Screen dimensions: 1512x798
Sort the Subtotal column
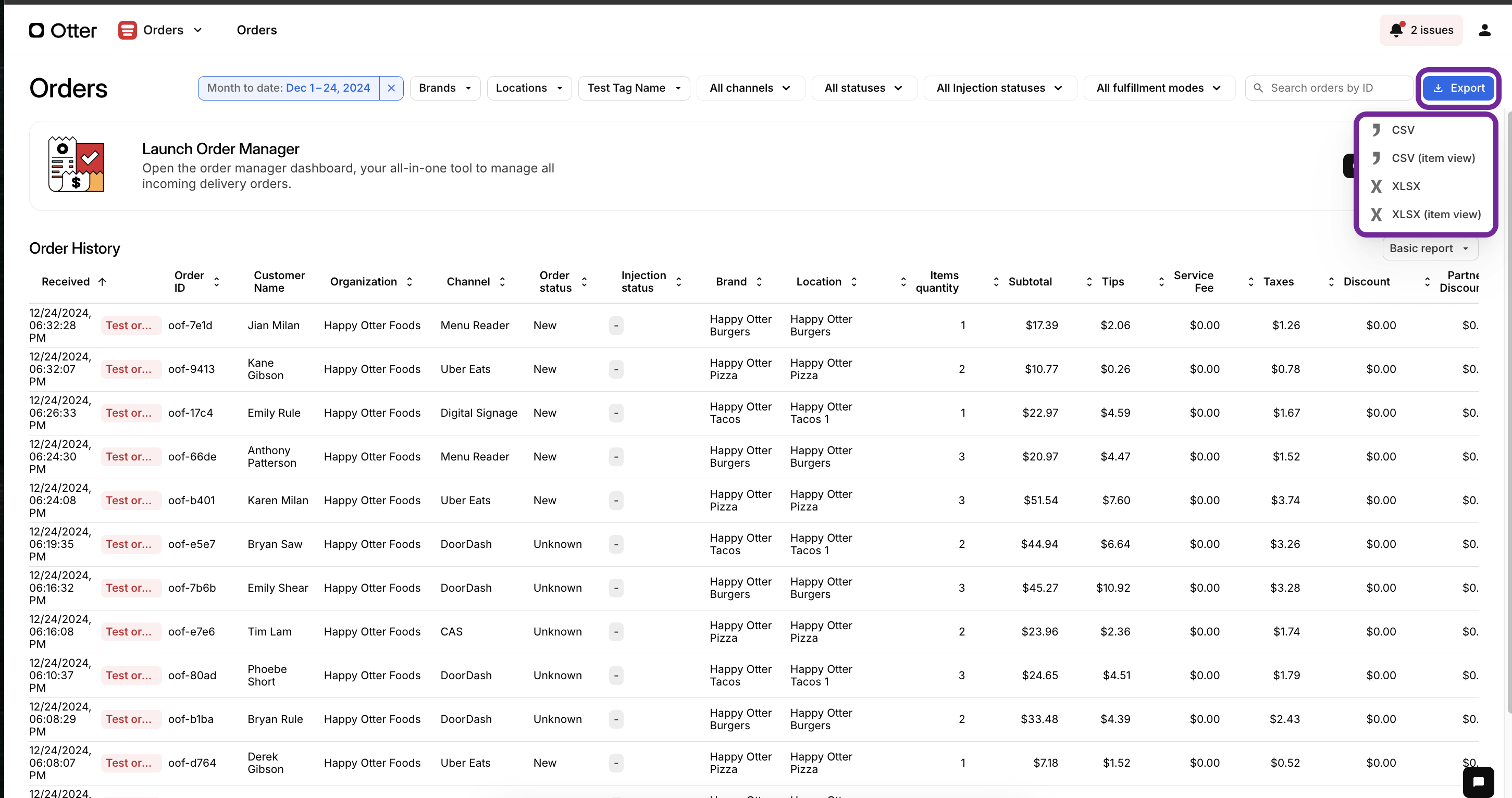click(996, 282)
